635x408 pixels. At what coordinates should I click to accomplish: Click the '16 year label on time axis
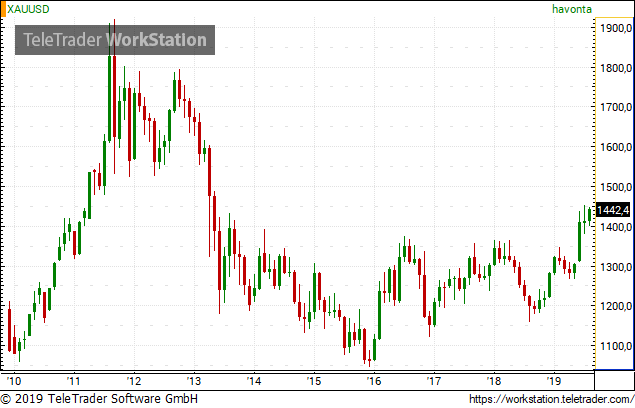click(x=374, y=381)
